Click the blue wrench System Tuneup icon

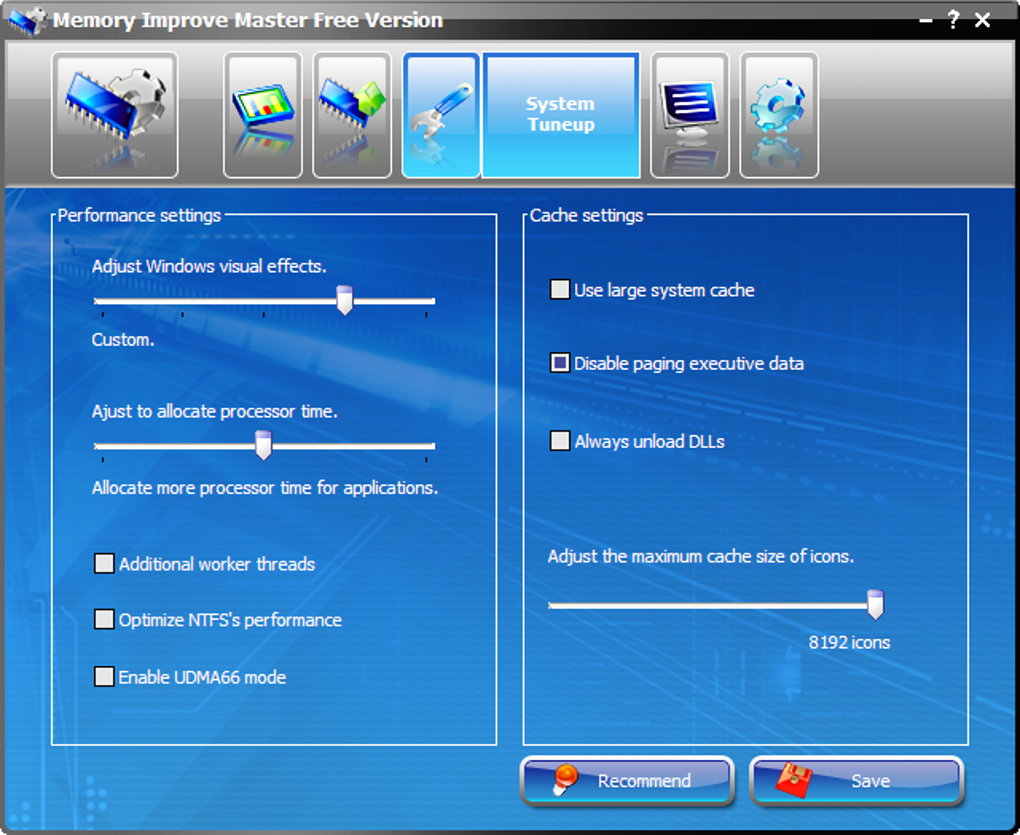pos(441,115)
